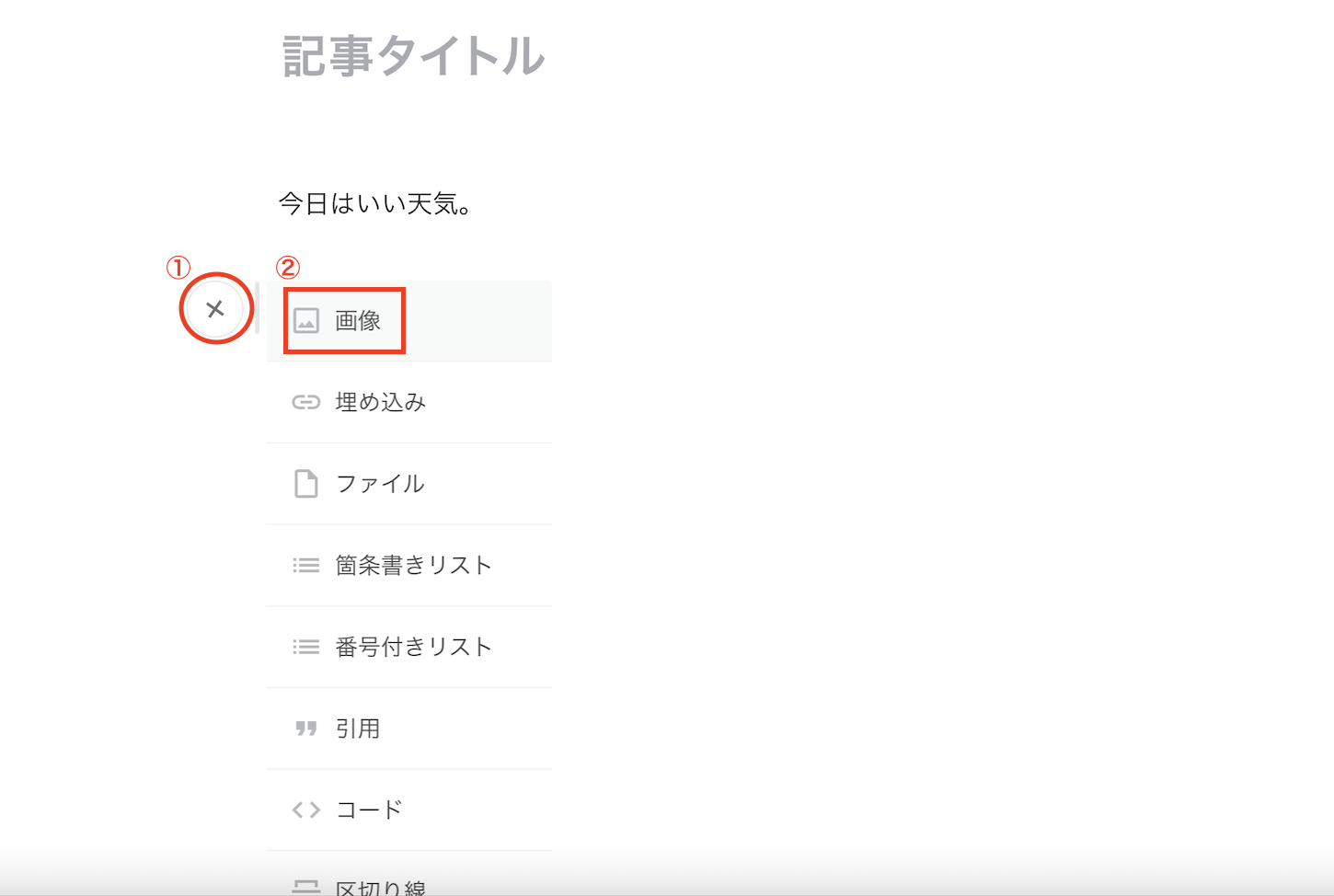
Task: Click the paragraph text 今日はいい天気。
Action: coord(376,203)
